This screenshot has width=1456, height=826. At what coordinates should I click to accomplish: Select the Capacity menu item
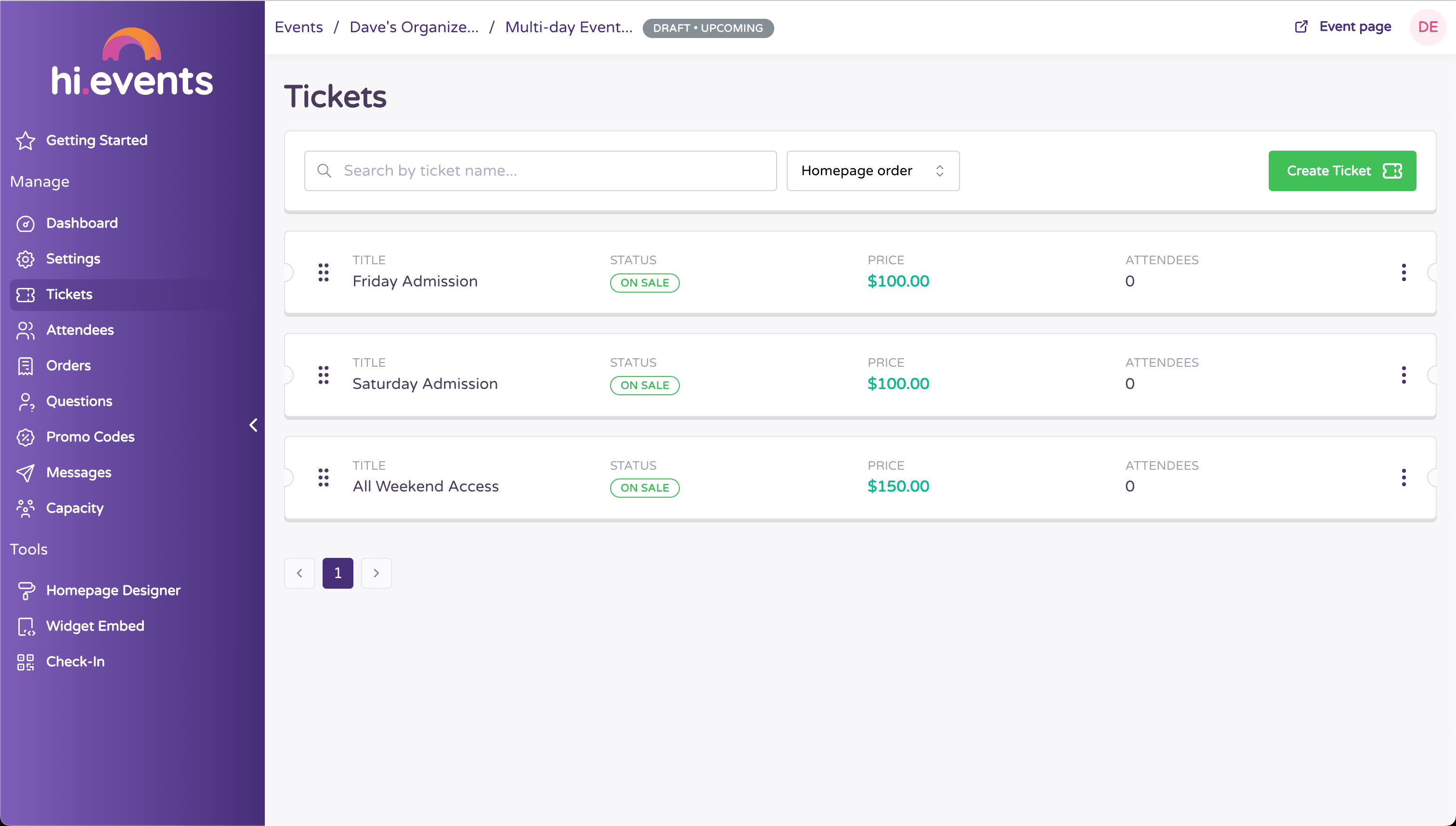click(75, 508)
